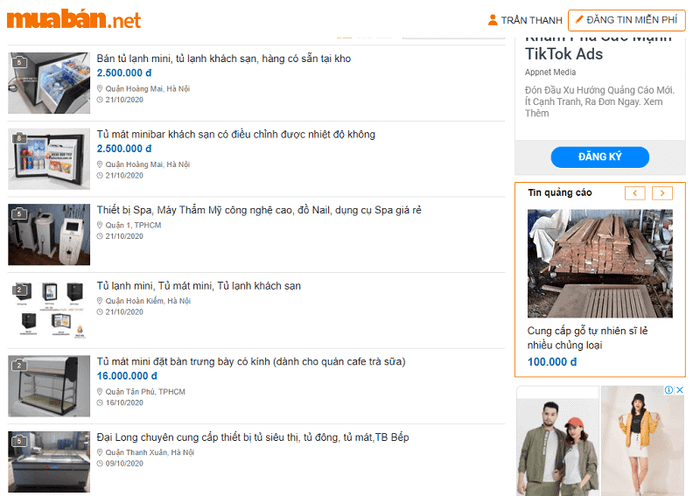Image resolution: width=700 pixels, height=496 pixels.
Task: Click the ad info icon on fashion ad
Action: (669, 390)
